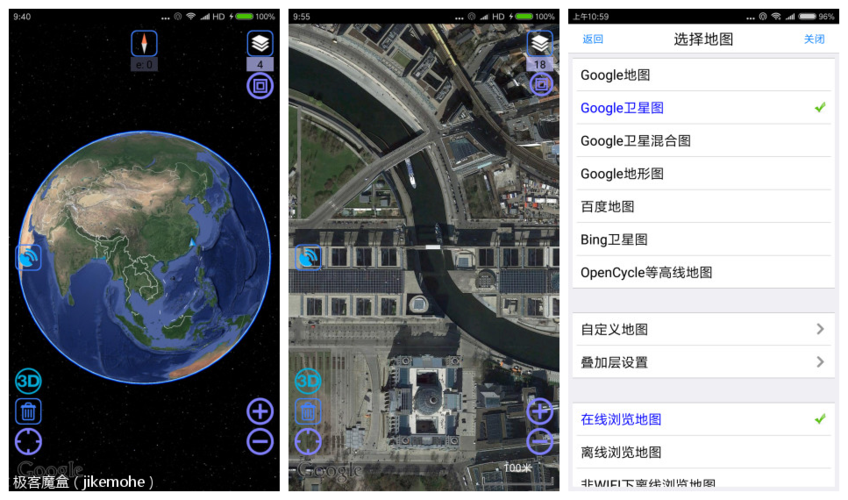848x500 pixels.
Task: Tap crosshair locate icon on satellite view
Action: click(x=308, y=442)
